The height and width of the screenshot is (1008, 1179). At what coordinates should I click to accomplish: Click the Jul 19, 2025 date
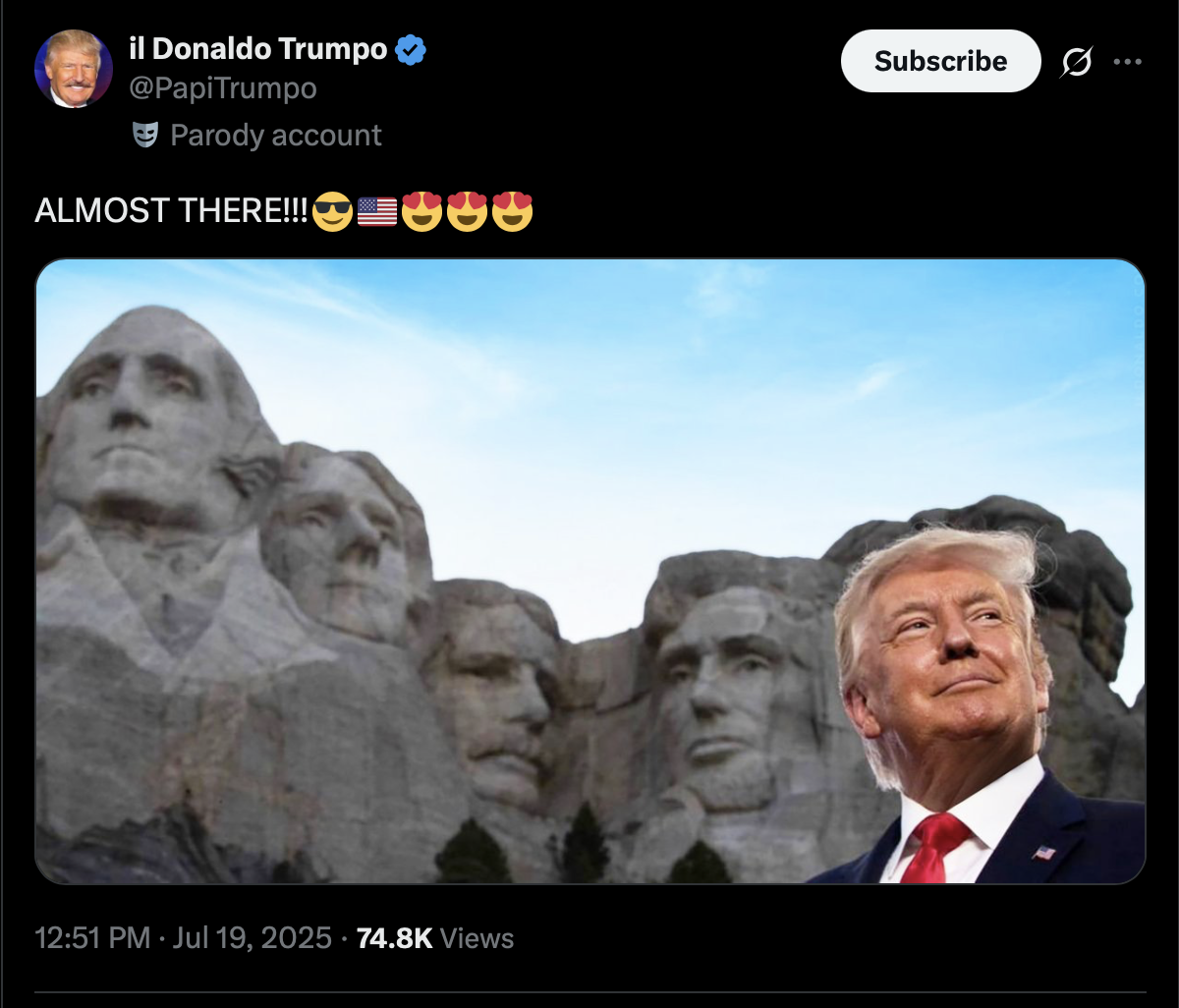click(253, 938)
